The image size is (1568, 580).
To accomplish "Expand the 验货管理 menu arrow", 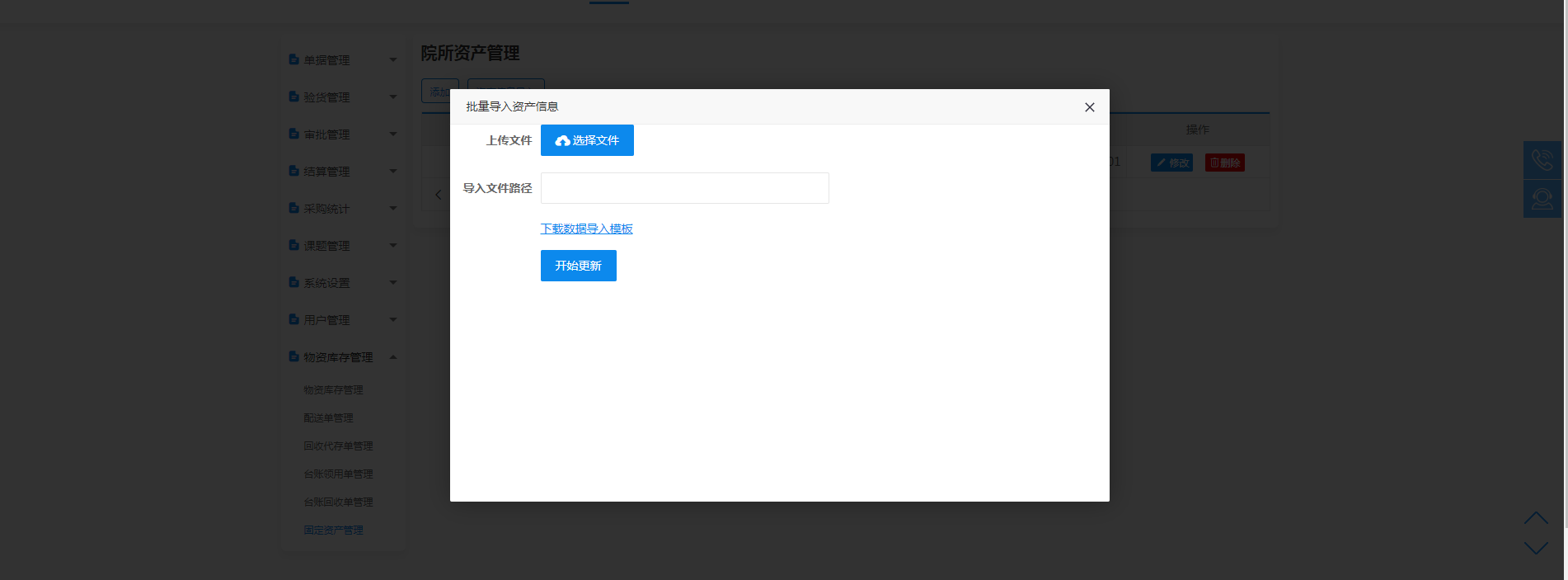I will pyautogui.click(x=393, y=97).
